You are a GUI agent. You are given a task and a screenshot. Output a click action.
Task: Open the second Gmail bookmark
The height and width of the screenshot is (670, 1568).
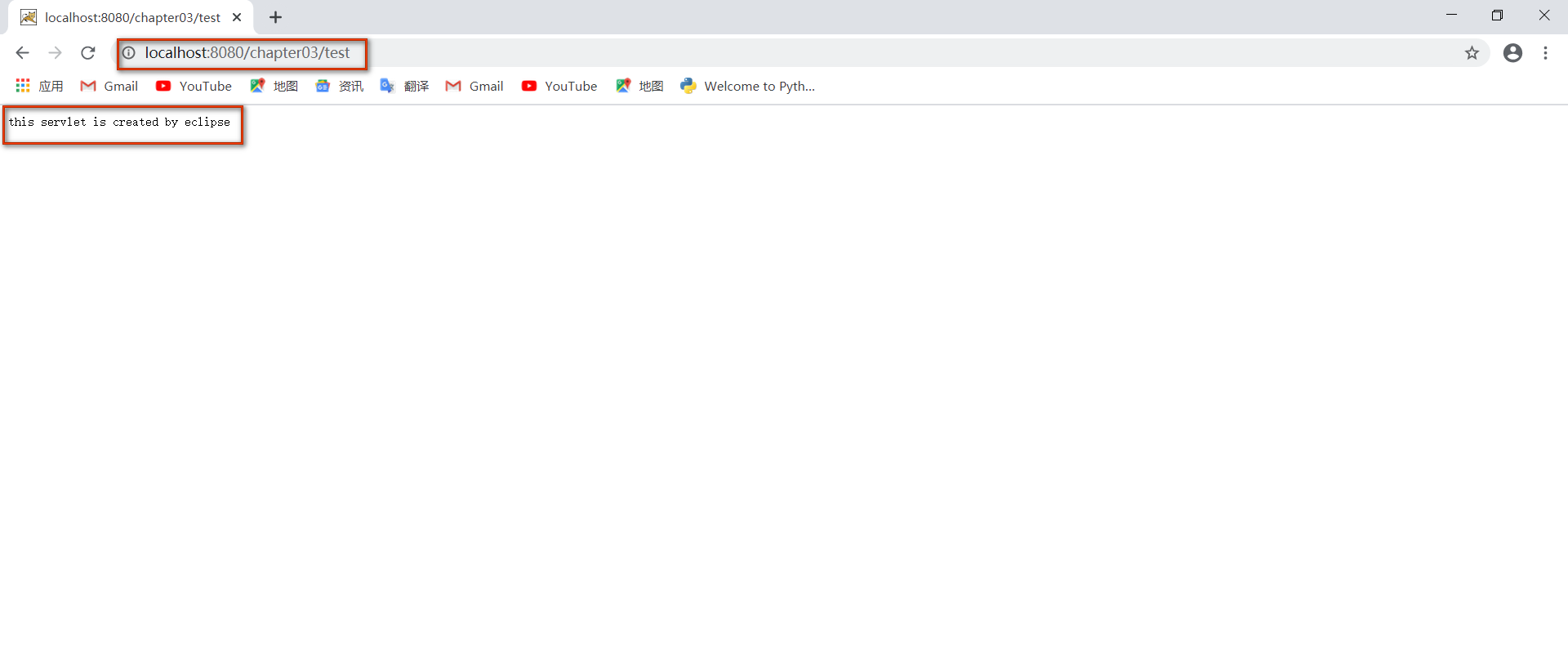(x=474, y=86)
